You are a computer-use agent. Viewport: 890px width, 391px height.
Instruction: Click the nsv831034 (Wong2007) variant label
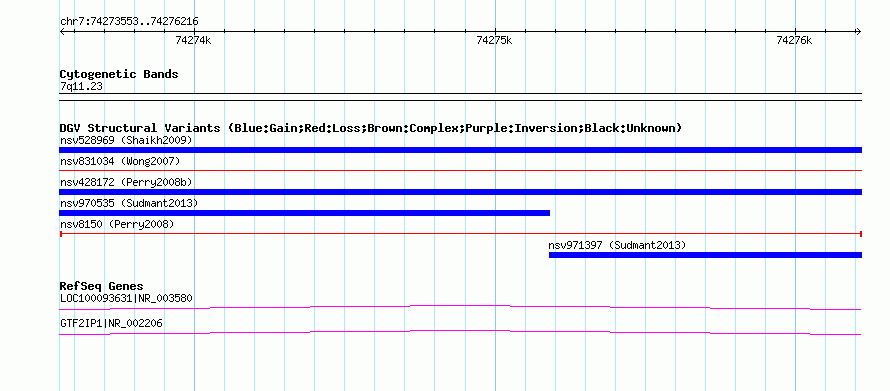(x=120, y=161)
